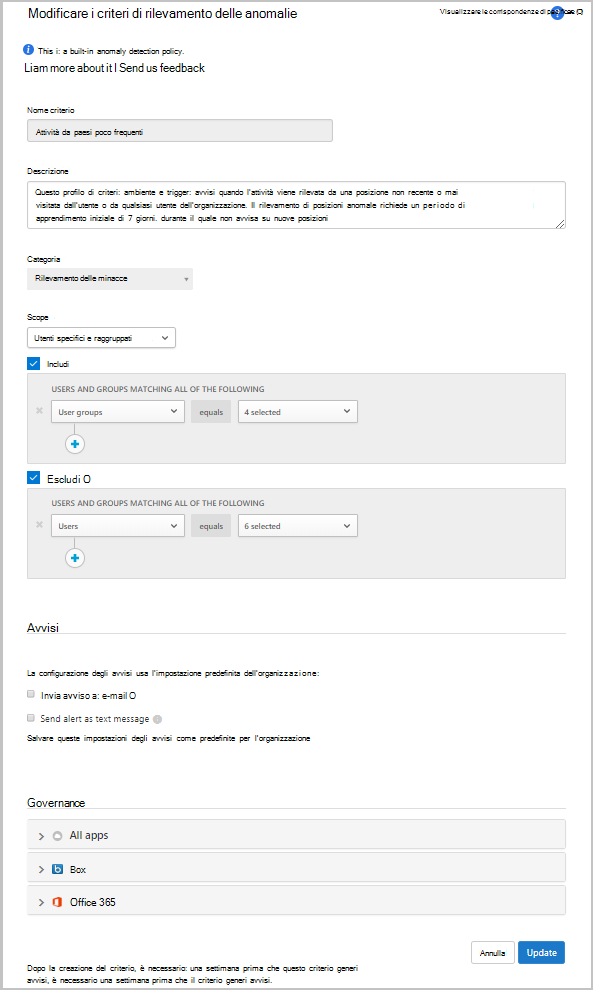Click the Annulla button
593x990 pixels.
[493, 953]
